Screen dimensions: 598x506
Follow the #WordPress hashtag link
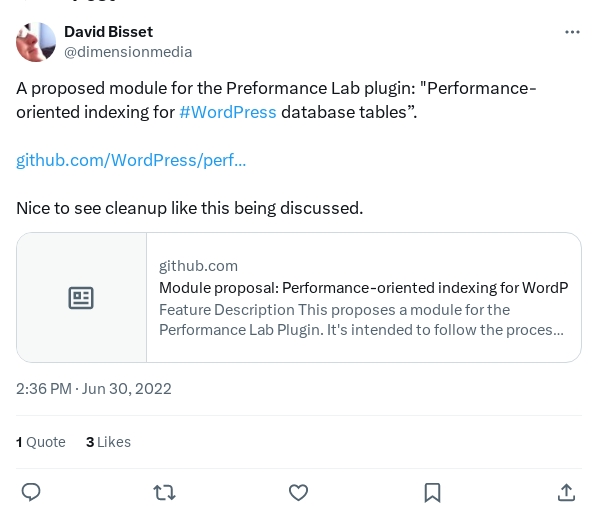pyautogui.click(x=228, y=112)
